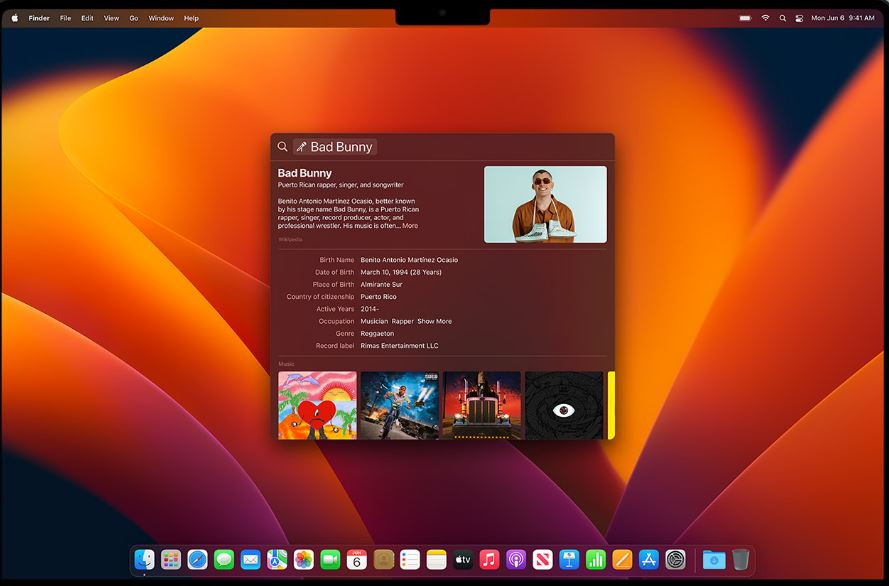
Task: Open the App Store from the Dock
Action: tap(649, 560)
